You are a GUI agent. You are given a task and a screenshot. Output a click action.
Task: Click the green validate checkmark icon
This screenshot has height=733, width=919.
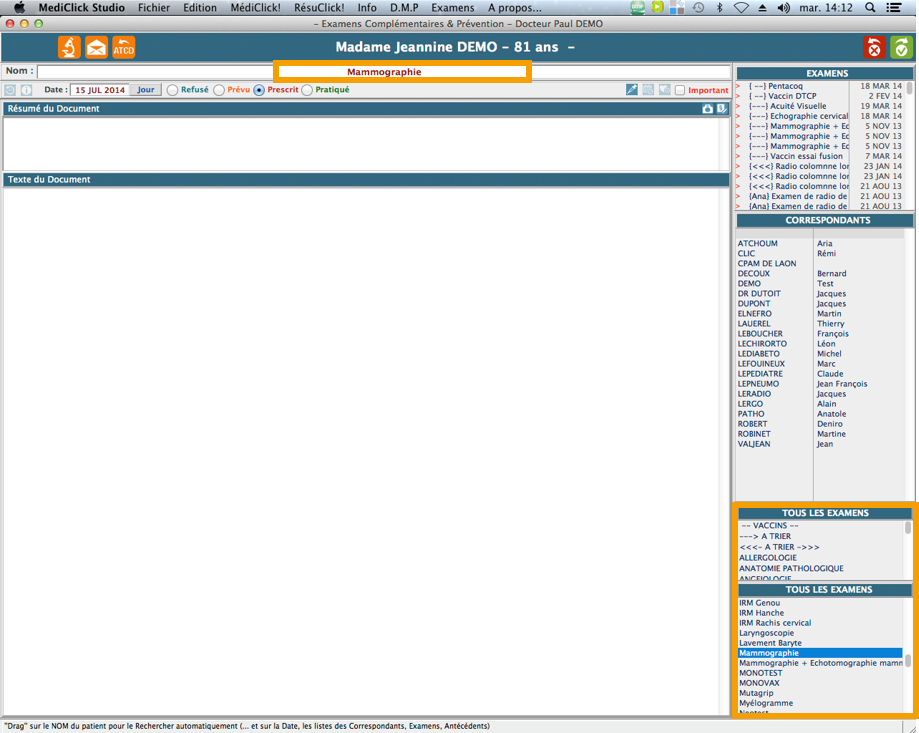tap(901, 47)
